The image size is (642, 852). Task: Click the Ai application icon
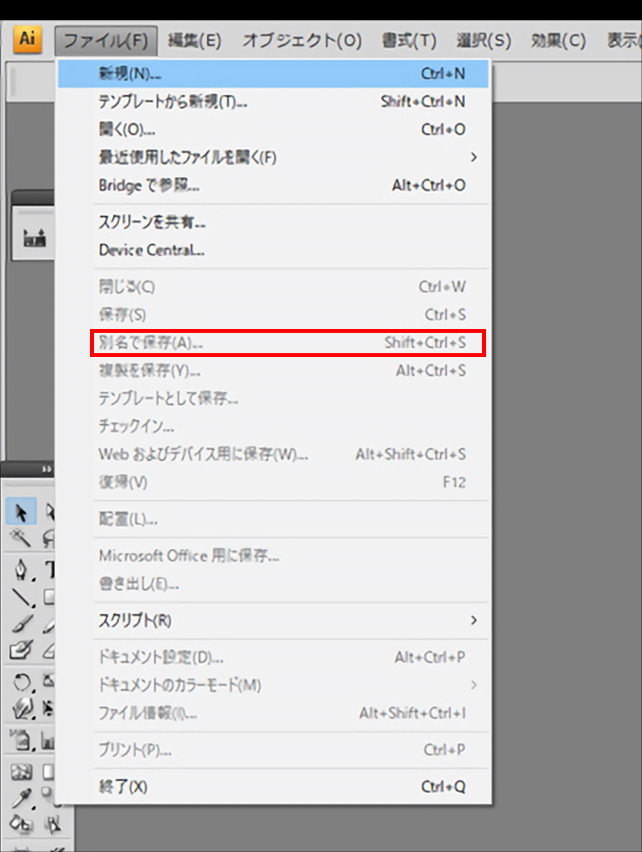point(27,39)
